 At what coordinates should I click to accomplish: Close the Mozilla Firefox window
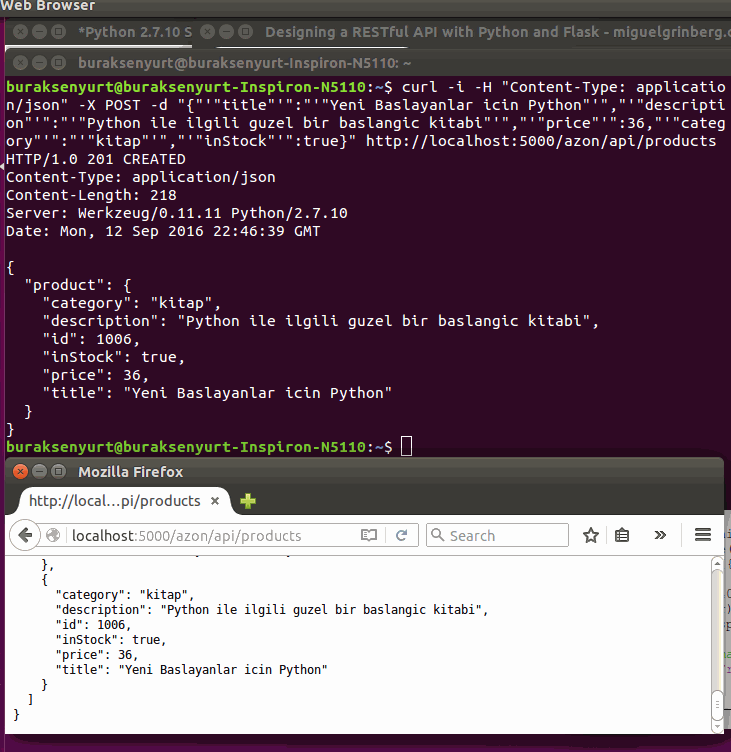click(20, 472)
